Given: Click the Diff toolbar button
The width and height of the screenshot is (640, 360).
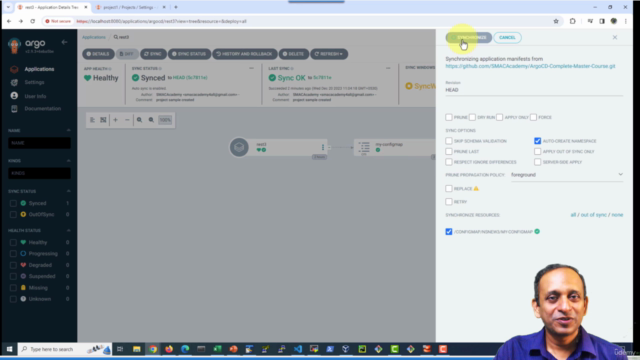Looking at the screenshot, I should tap(127, 54).
